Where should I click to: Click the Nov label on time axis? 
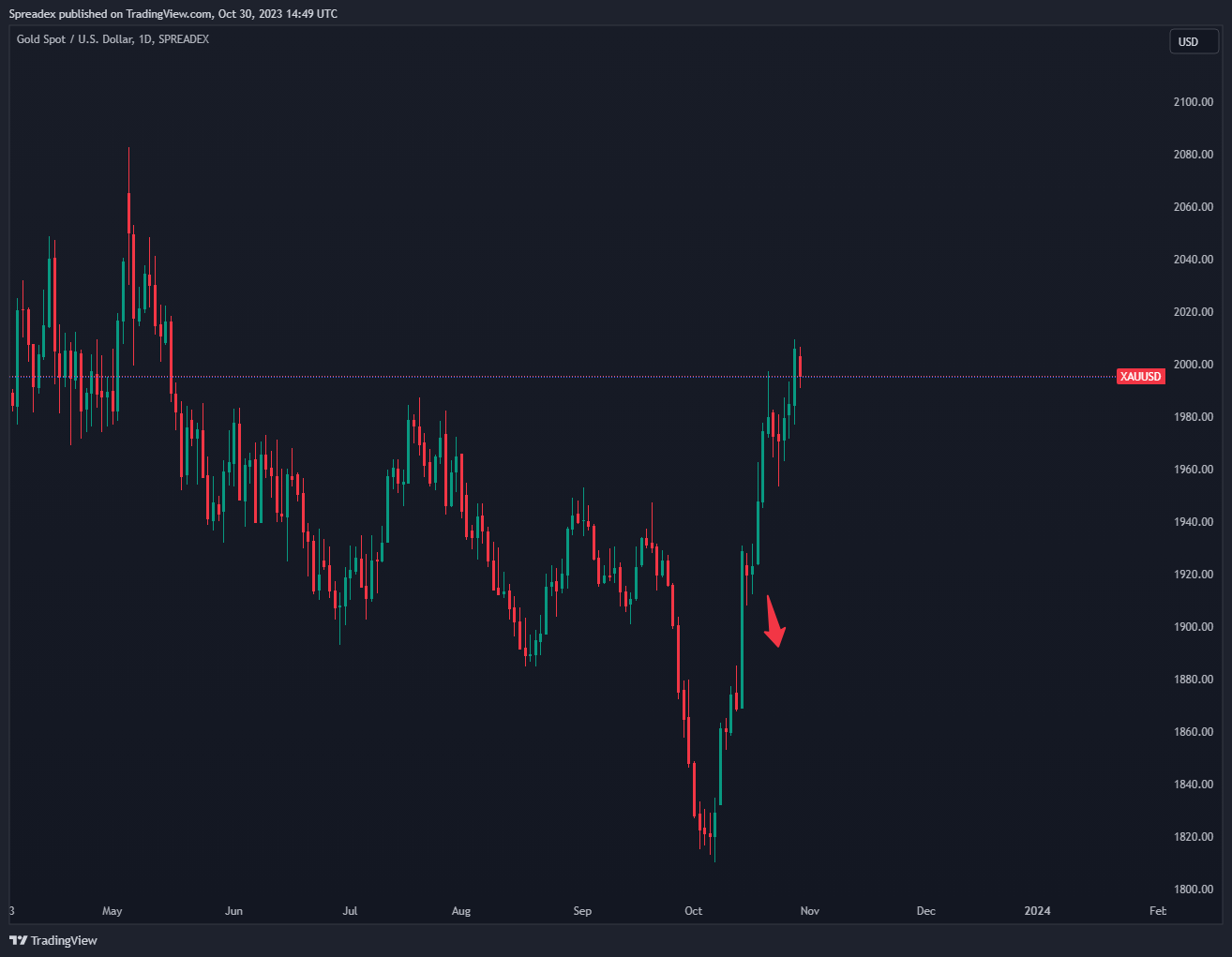point(809,910)
